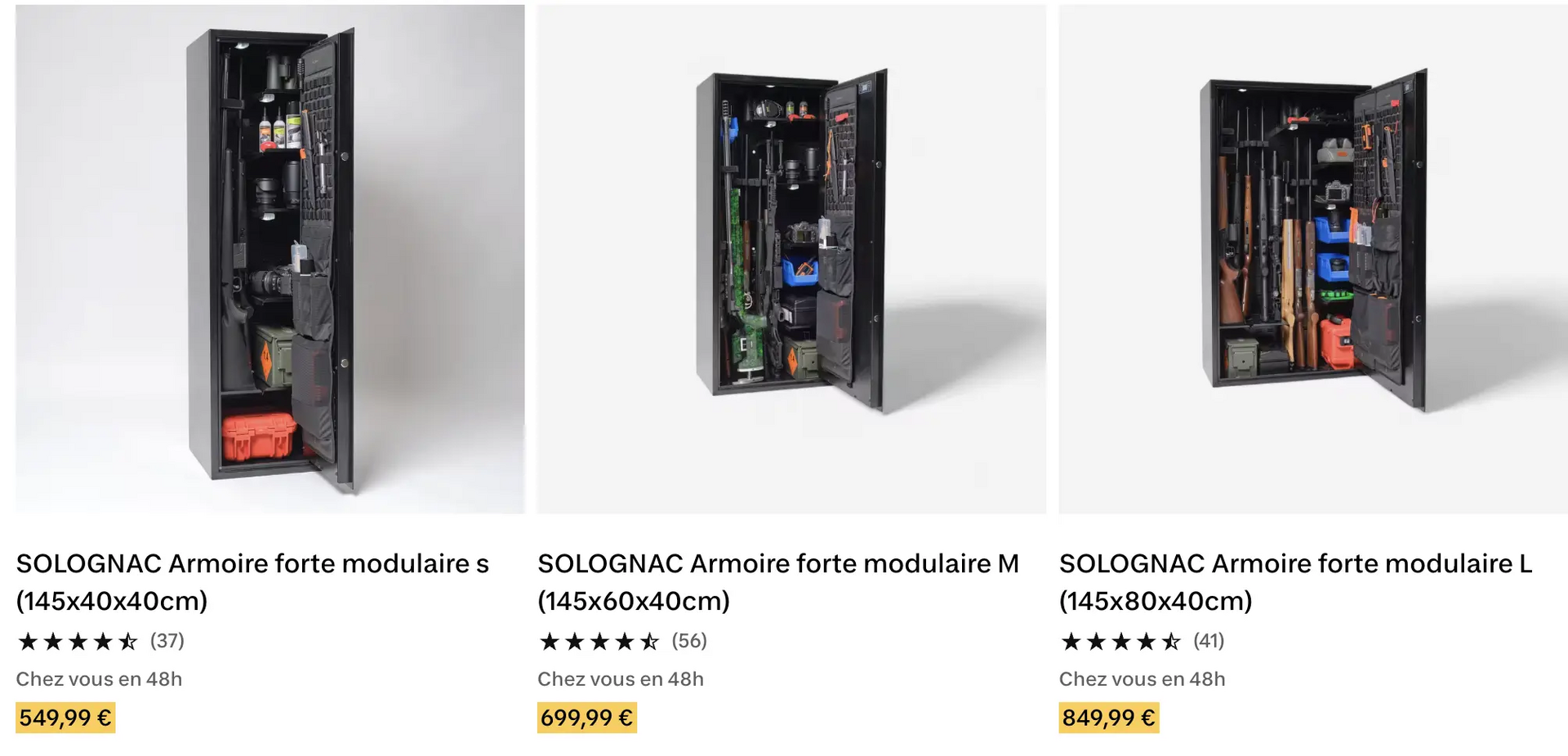The height and width of the screenshot is (756, 1568).
Task: Open the Armoire forte modulaire M product page
Action: 777,581
